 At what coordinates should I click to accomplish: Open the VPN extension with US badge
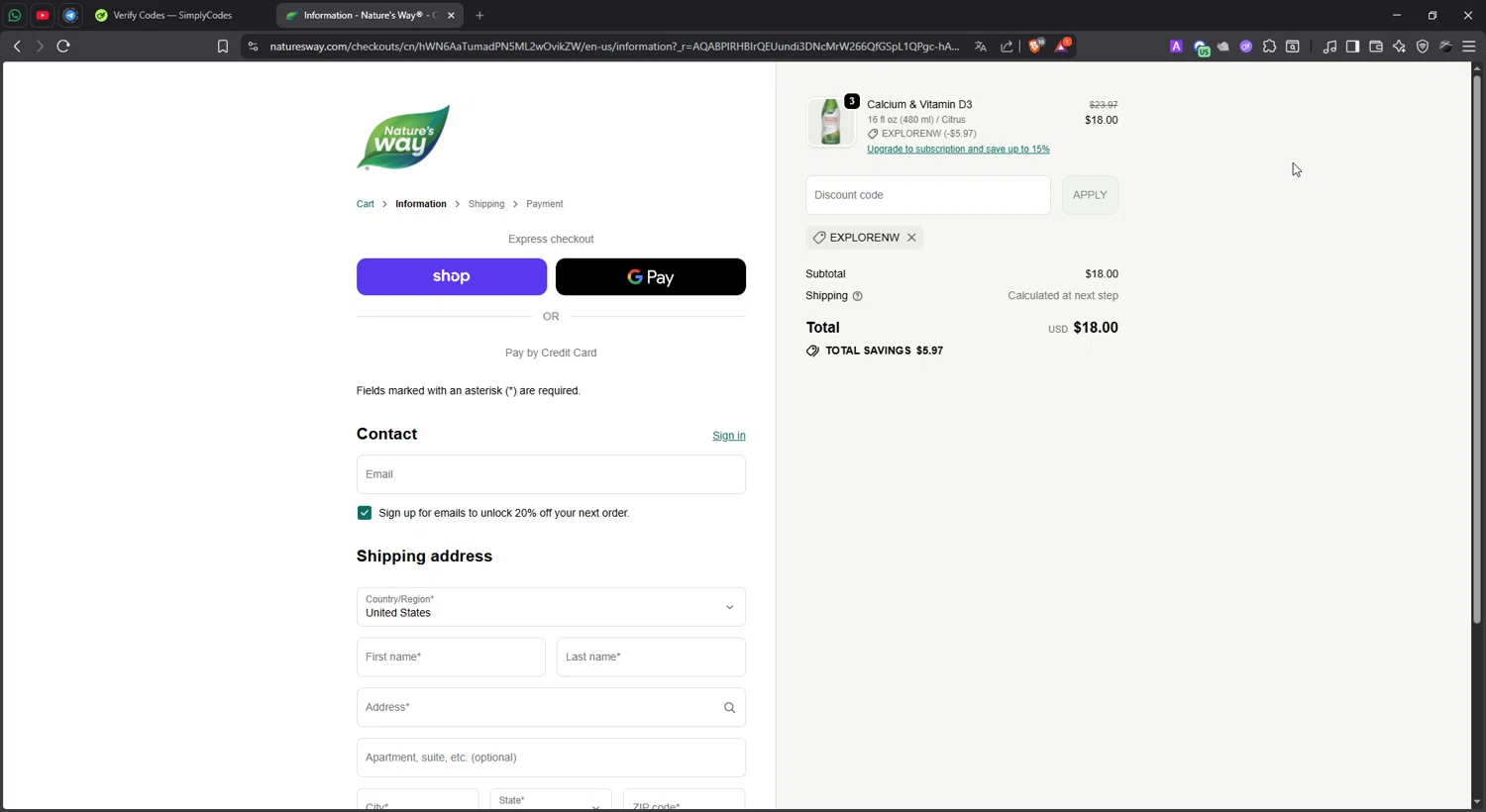coord(1201,48)
